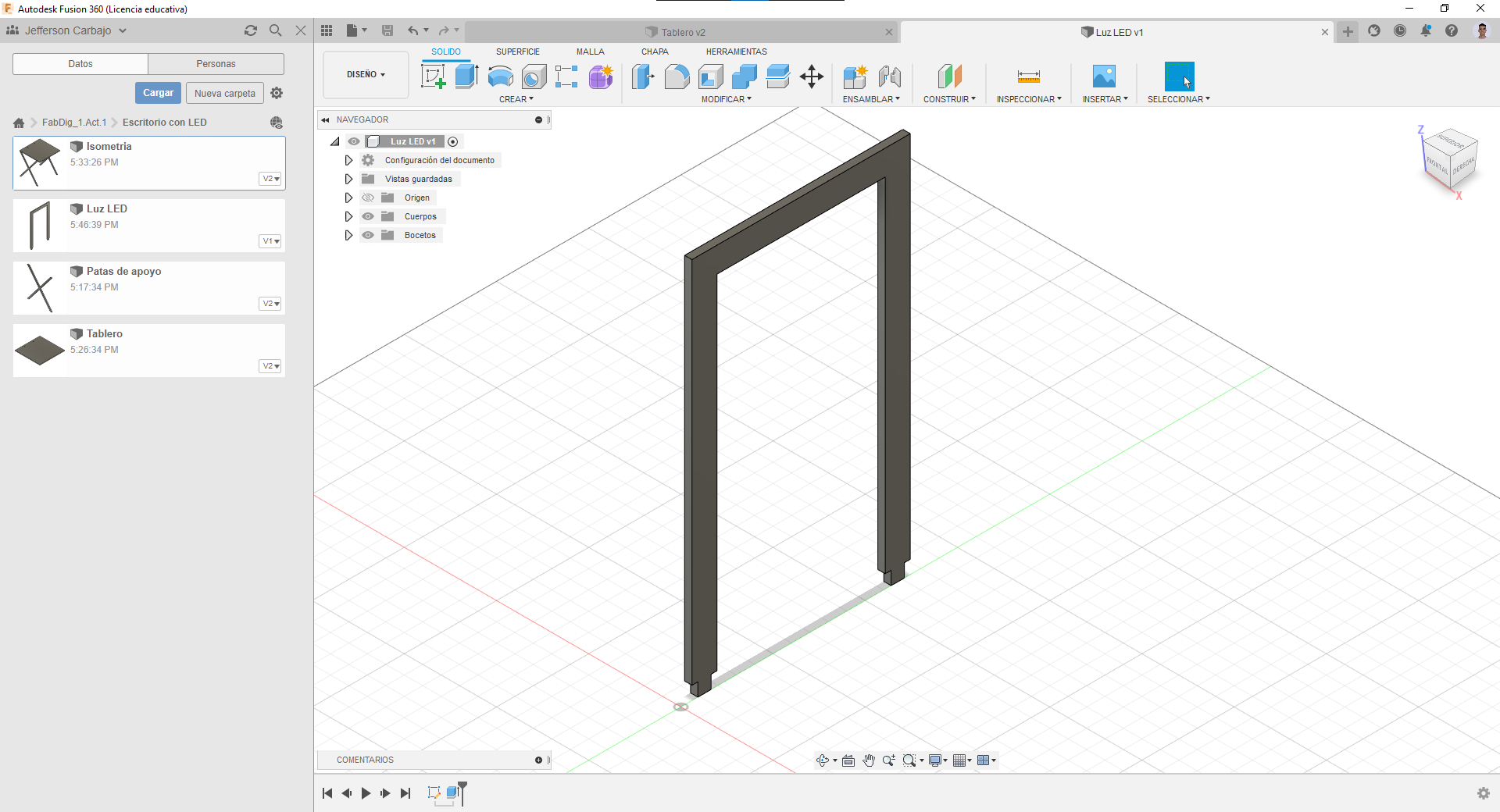Screen dimensions: 1500x812
Task: Redo the last undone action
Action: pyautogui.click(x=444, y=30)
